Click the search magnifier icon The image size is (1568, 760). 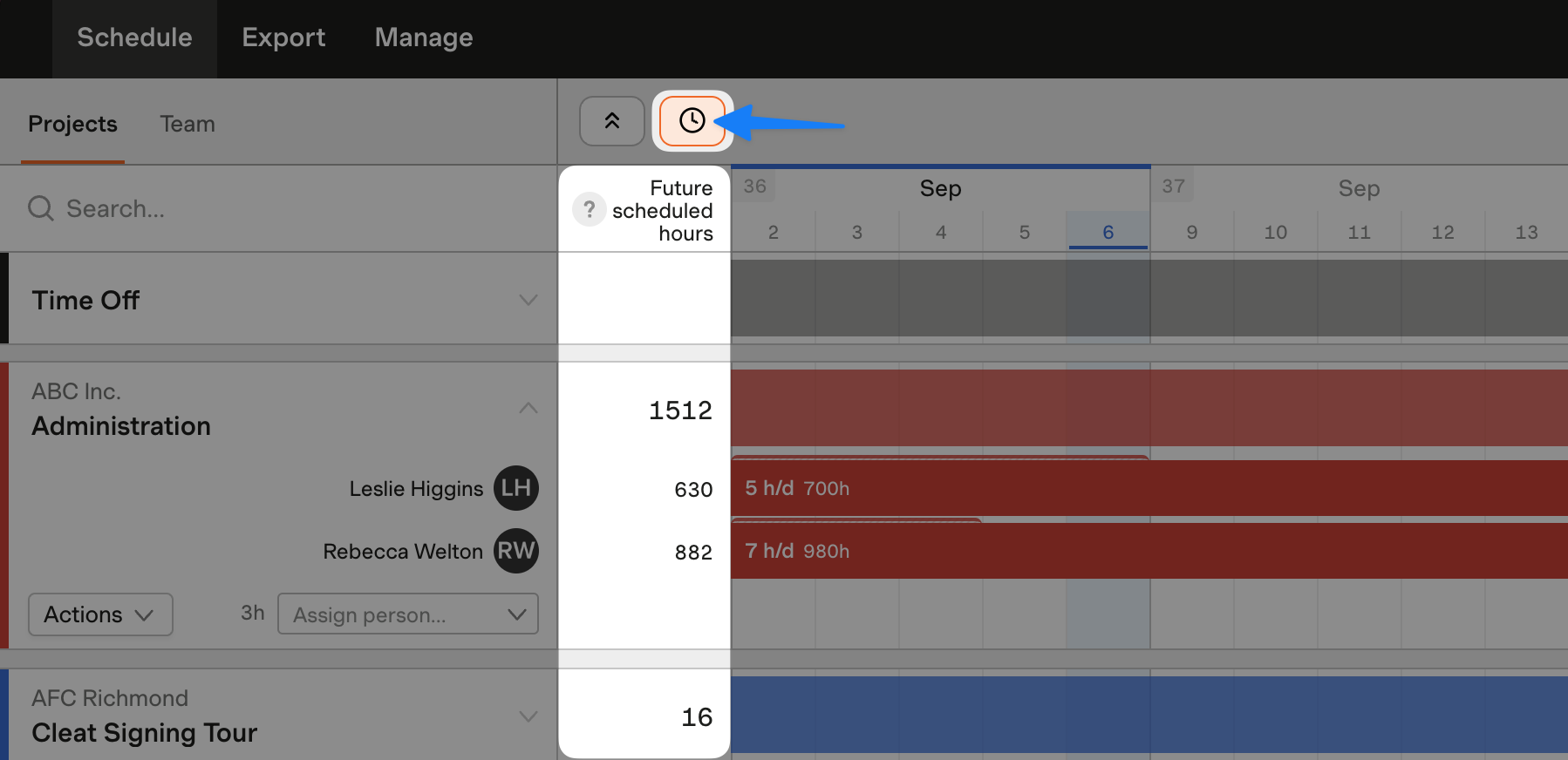point(41,208)
